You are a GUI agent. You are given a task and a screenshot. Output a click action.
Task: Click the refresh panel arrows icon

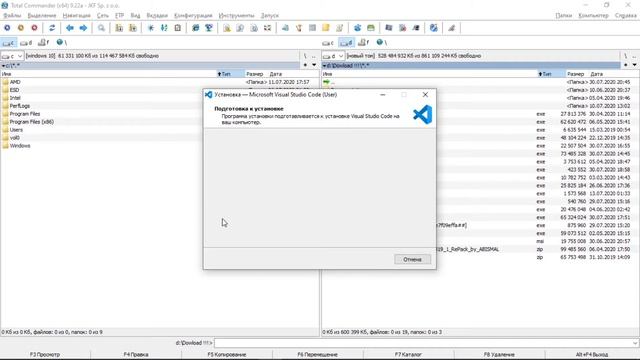coord(52,28)
